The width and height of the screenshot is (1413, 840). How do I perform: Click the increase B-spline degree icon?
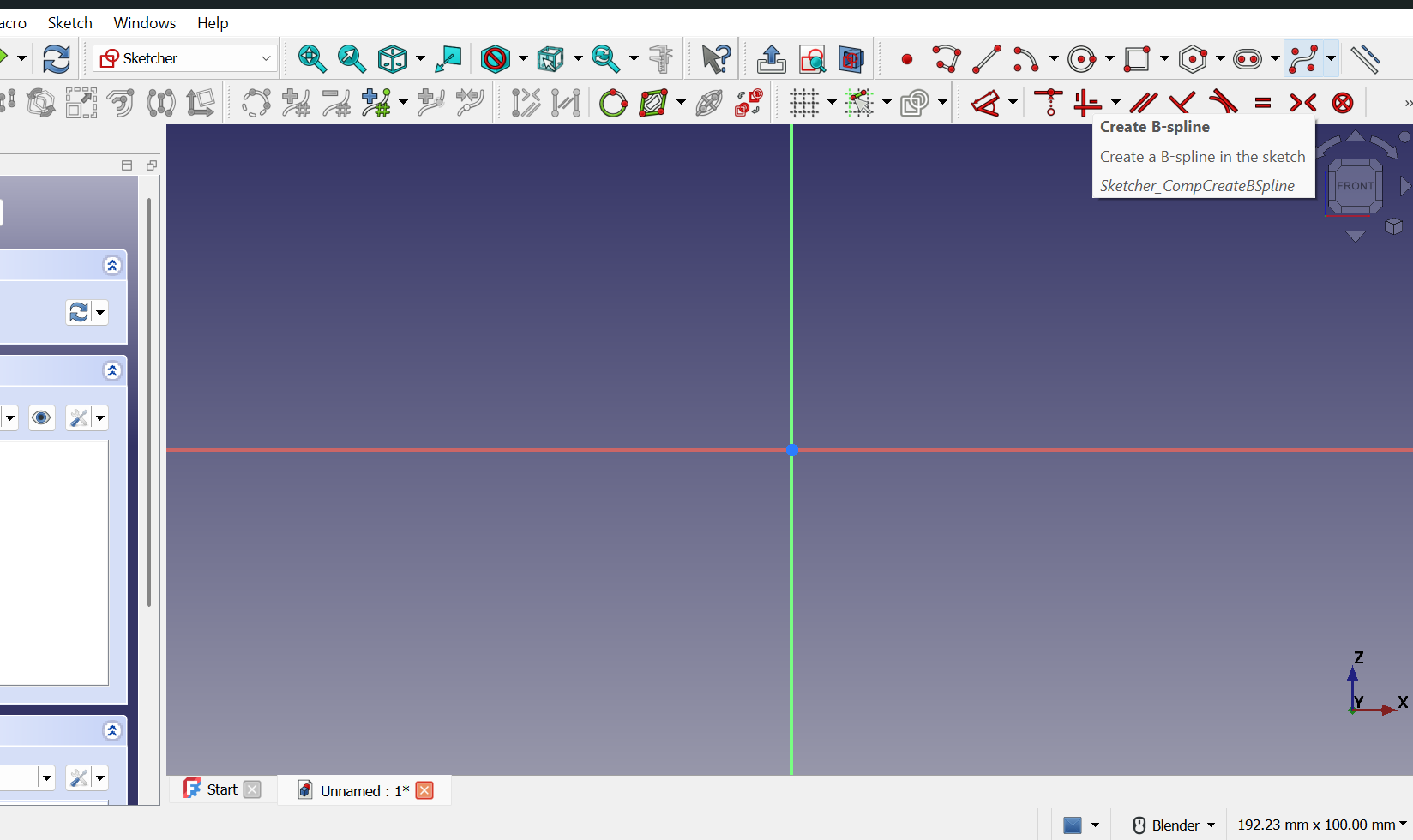click(x=296, y=103)
